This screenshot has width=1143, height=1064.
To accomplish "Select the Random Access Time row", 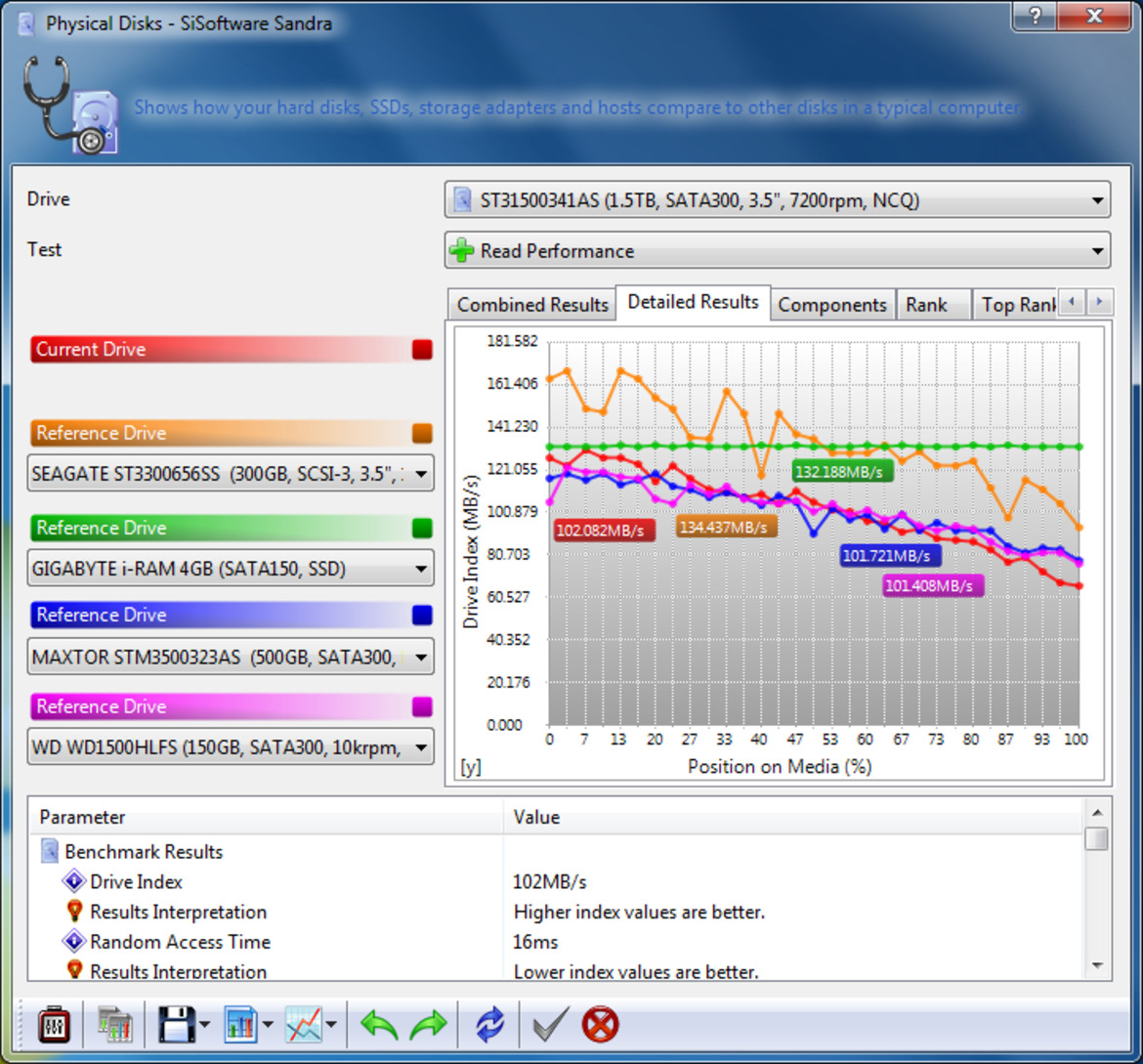I will 558,942.
